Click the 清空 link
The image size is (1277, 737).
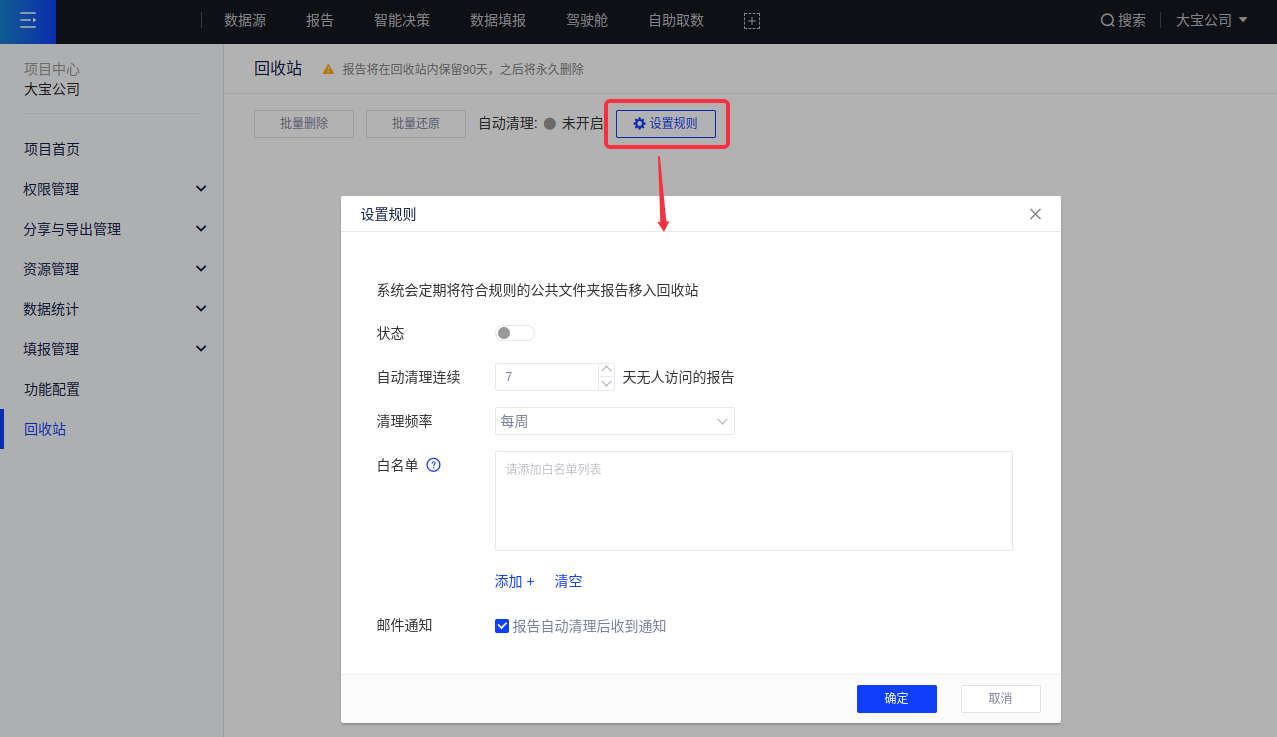pos(568,581)
